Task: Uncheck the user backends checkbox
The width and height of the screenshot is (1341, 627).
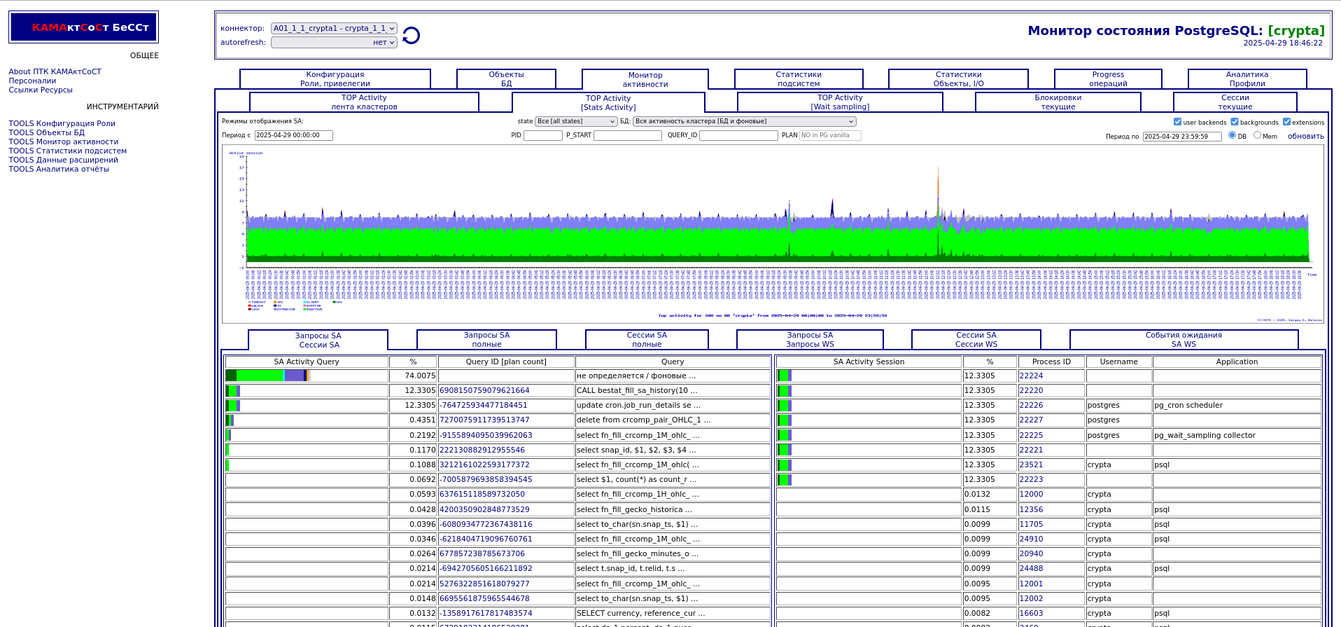Action: click(x=1177, y=122)
